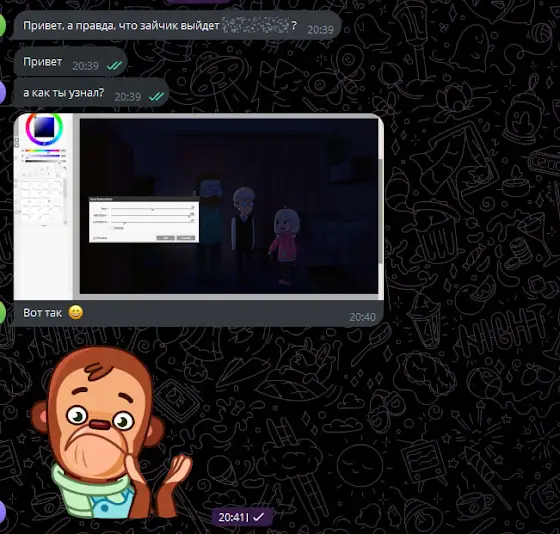
Task: Click double read checkmarks on "а как ты узнал?"
Action: (156, 96)
